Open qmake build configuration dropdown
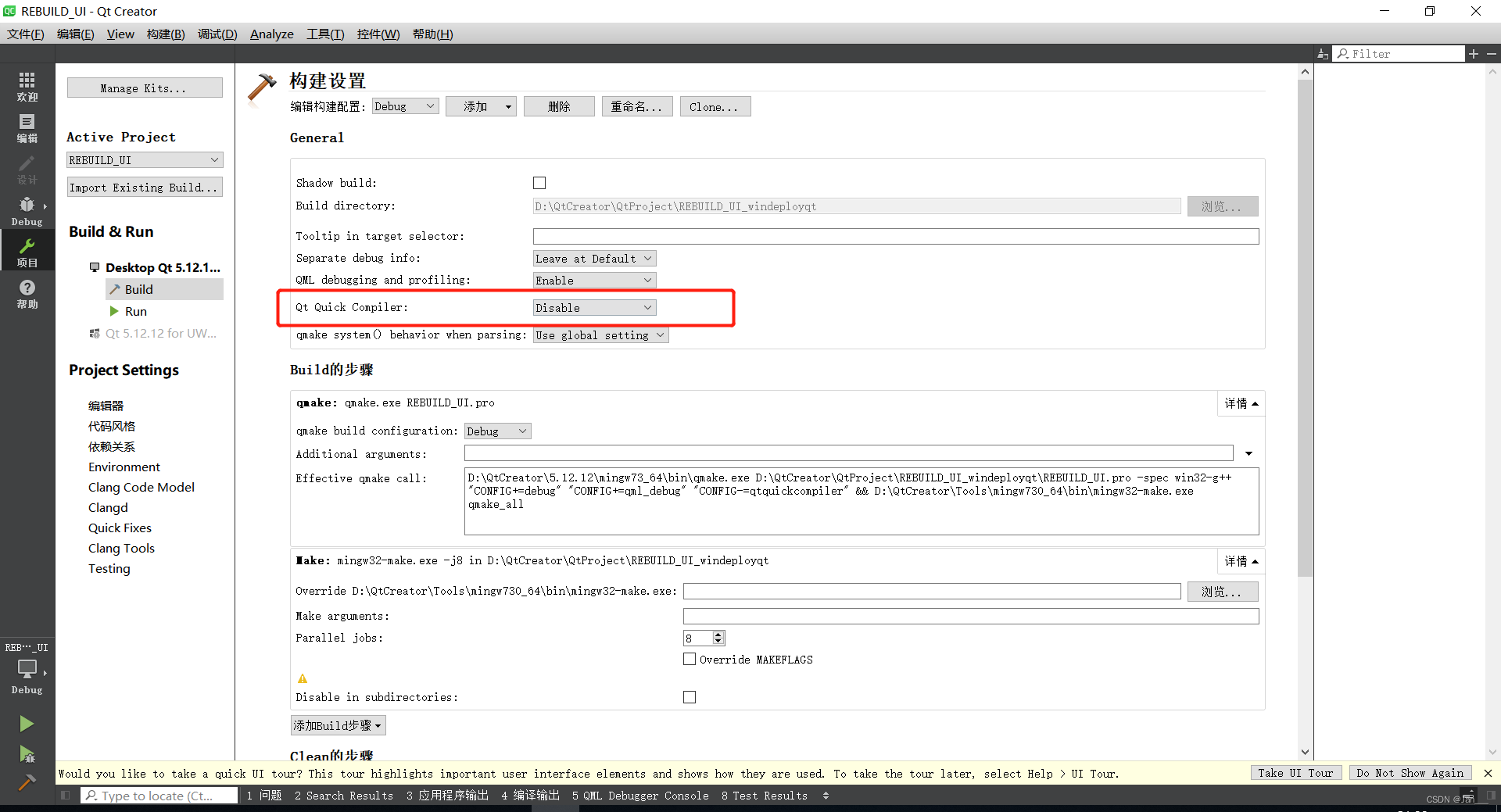1501x812 pixels. (498, 431)
